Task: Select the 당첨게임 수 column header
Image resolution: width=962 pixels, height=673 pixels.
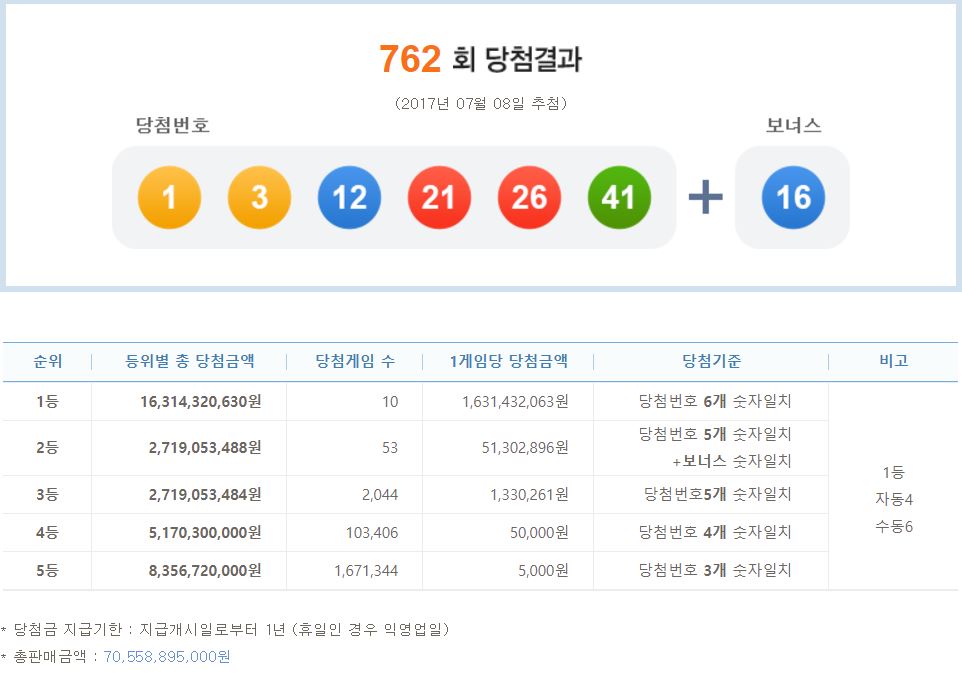Action: pyautogui.click(x=354, y=361)
